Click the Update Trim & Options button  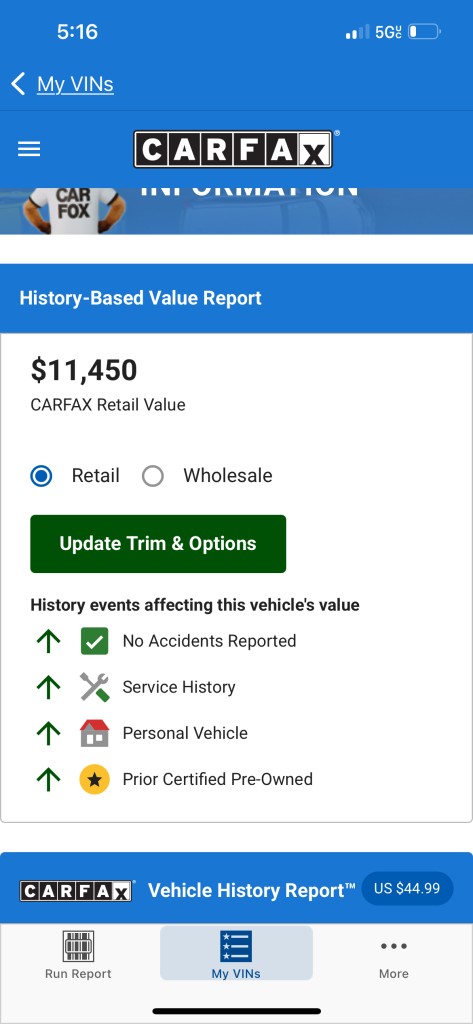point(158,544)
